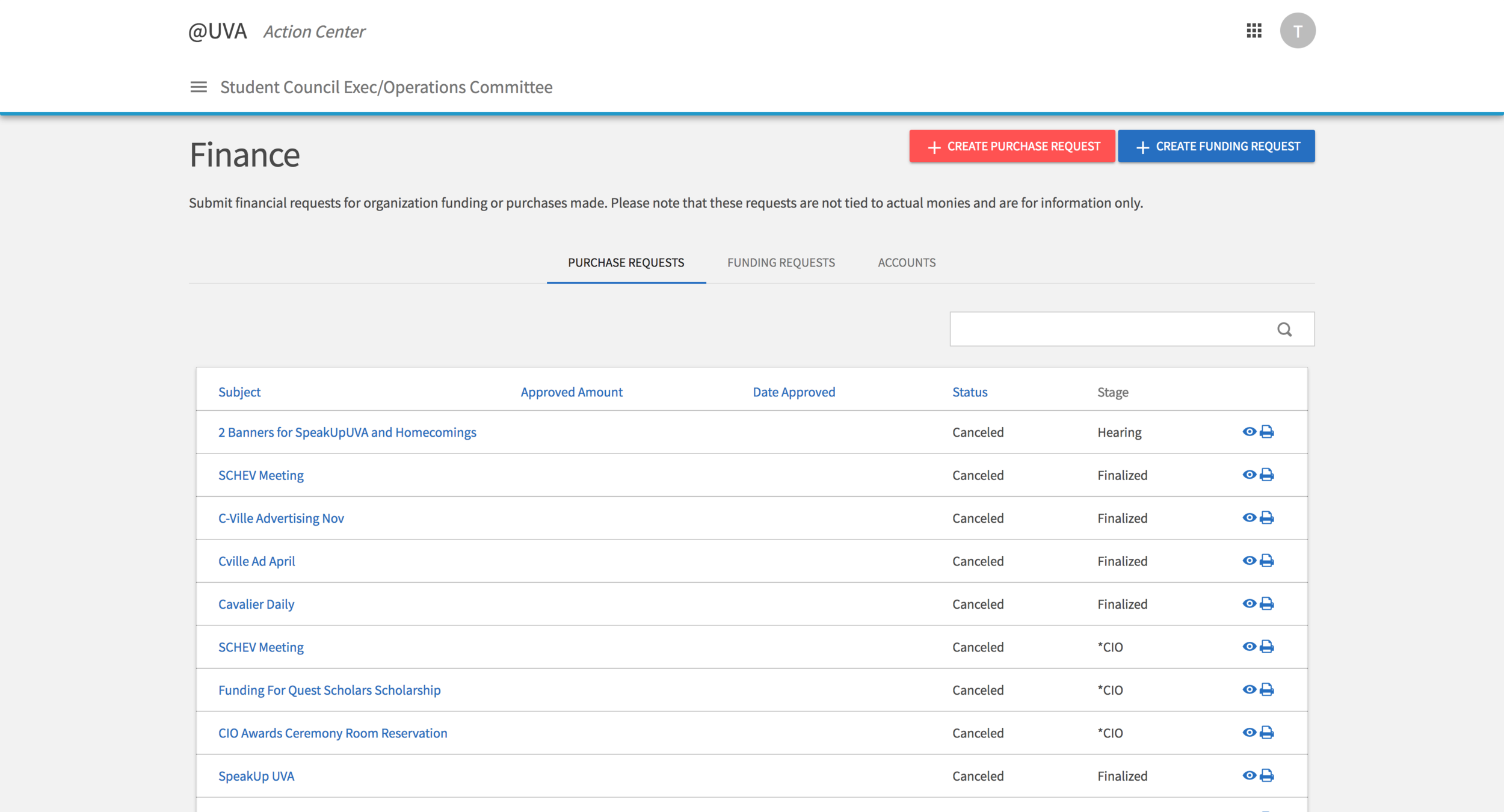
Task: Open the hamburger navigation menu
Action: (199, 87)
